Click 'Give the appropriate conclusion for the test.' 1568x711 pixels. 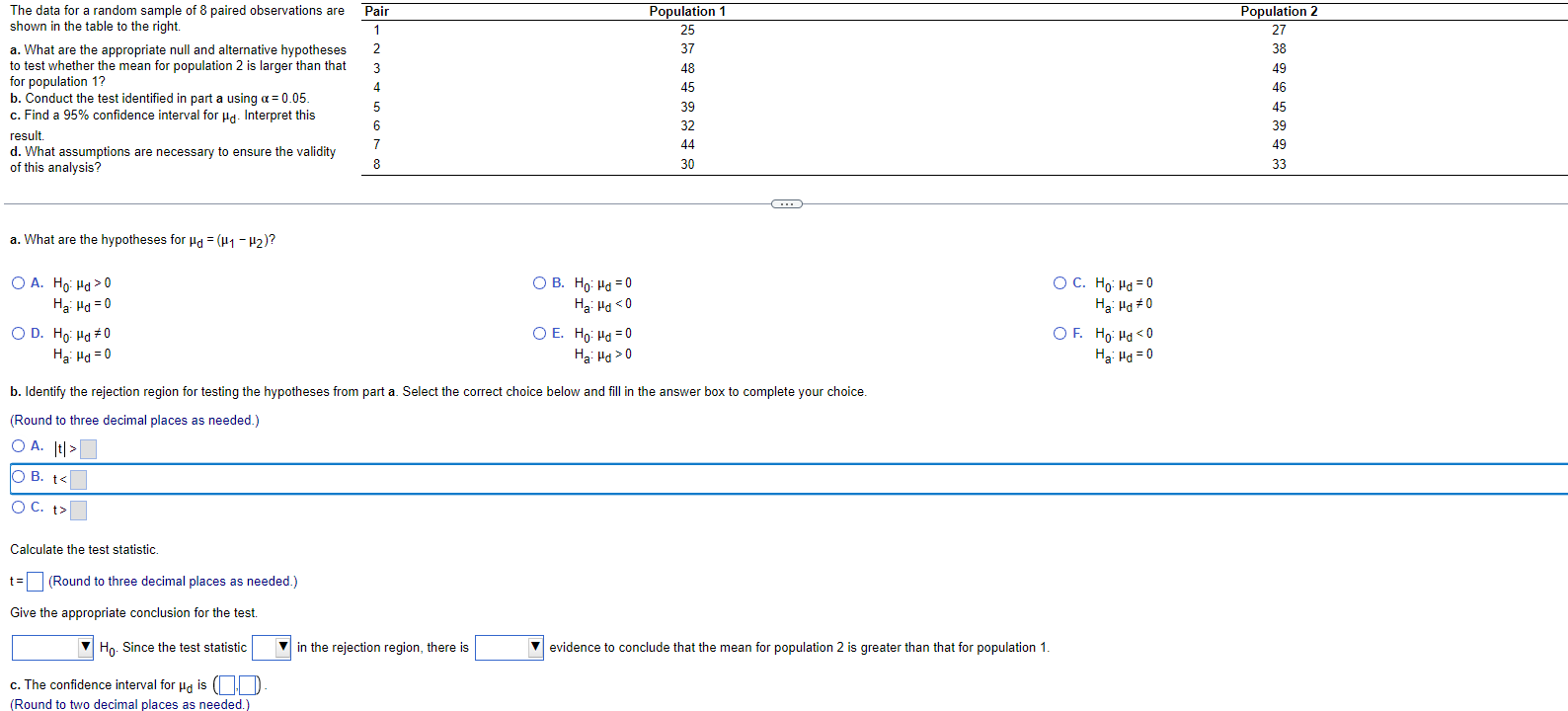pyautogui.click(x=133, y=613)
